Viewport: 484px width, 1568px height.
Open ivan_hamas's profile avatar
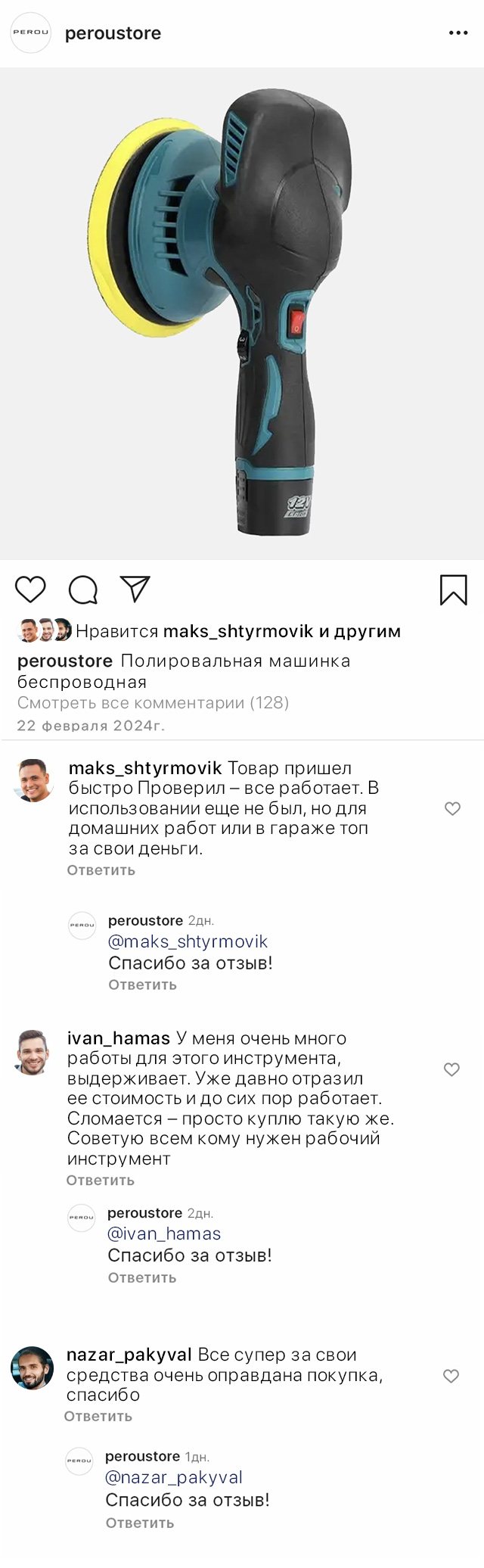pyautogui.click(x=33, y=1052)
